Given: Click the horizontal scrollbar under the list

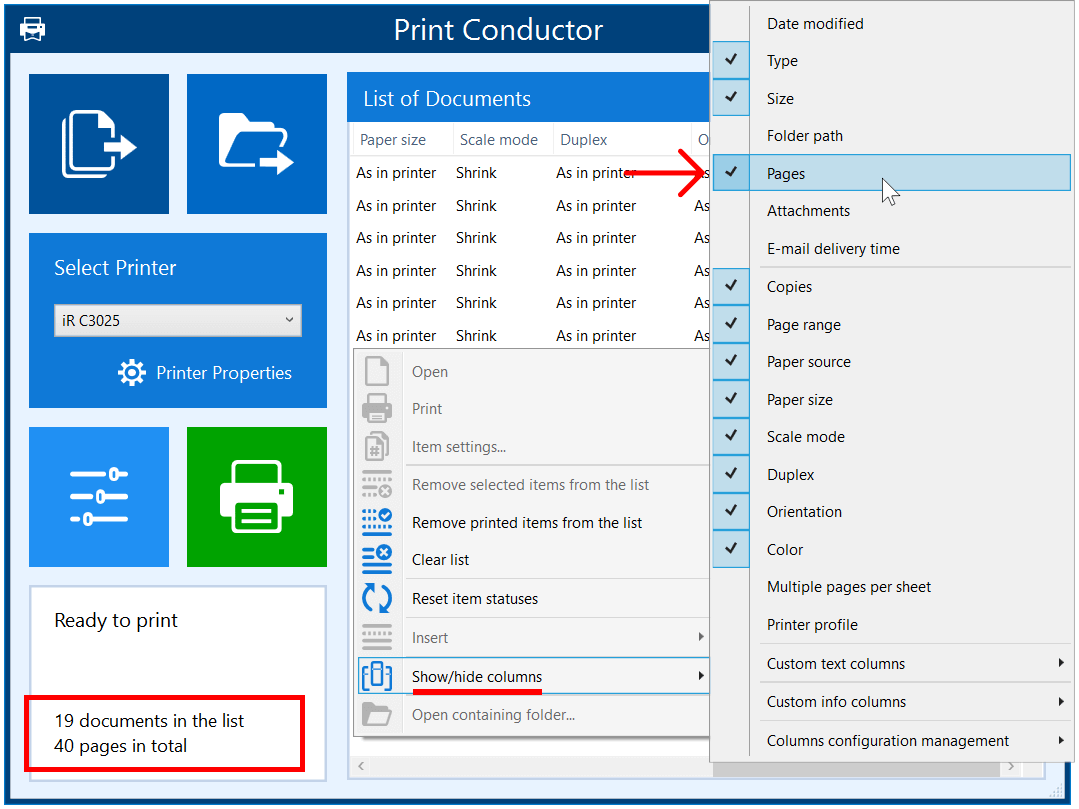Looking at the screenshot, I should click(530, 767).
